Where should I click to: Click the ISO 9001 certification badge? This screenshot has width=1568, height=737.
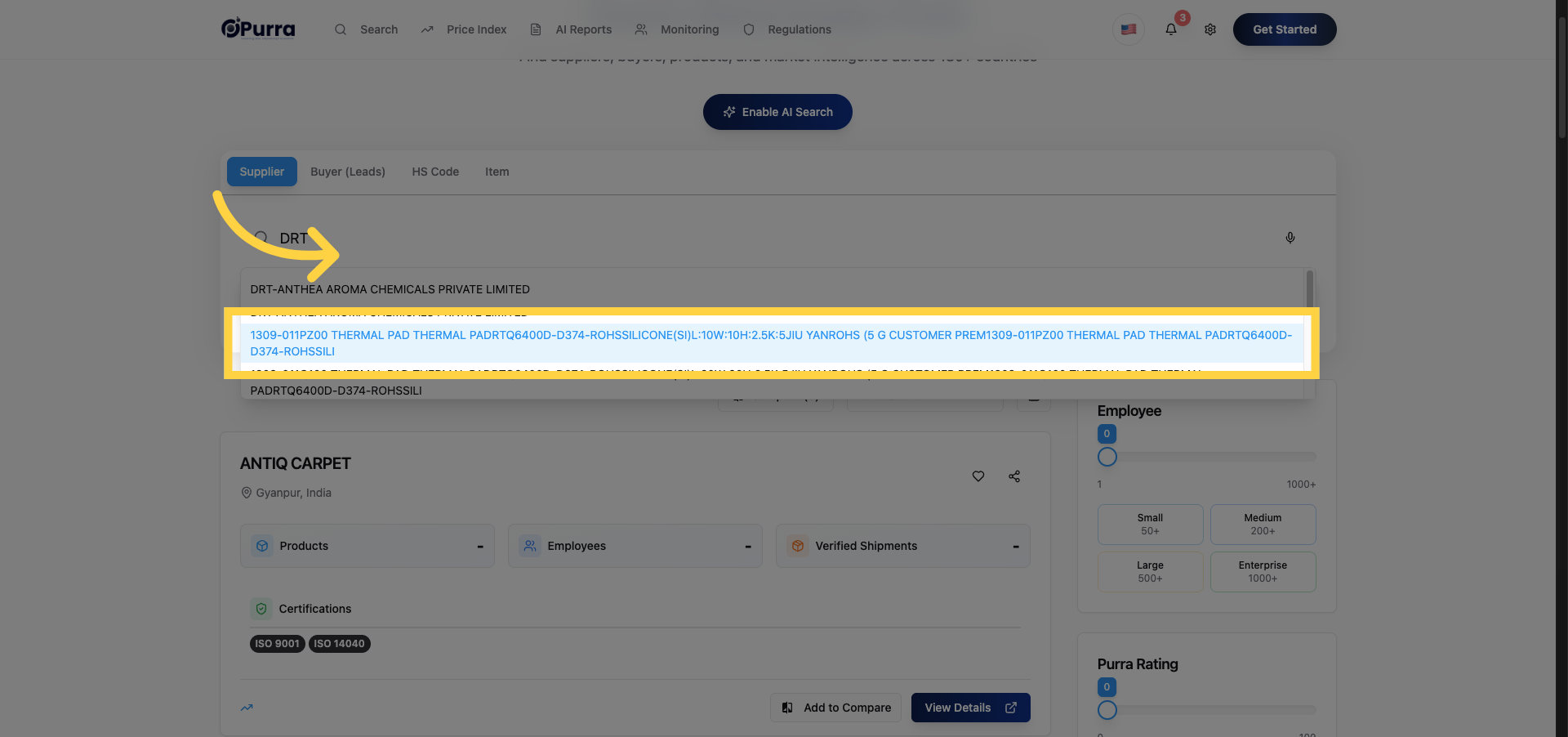pos(277,644)
